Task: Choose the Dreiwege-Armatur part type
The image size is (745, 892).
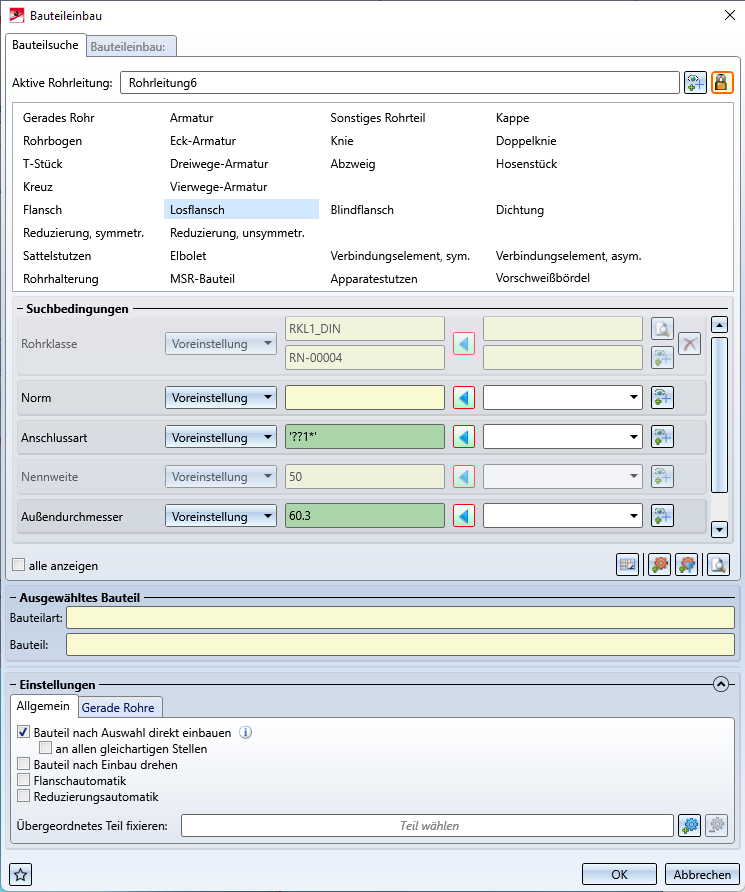Action: 219,164
